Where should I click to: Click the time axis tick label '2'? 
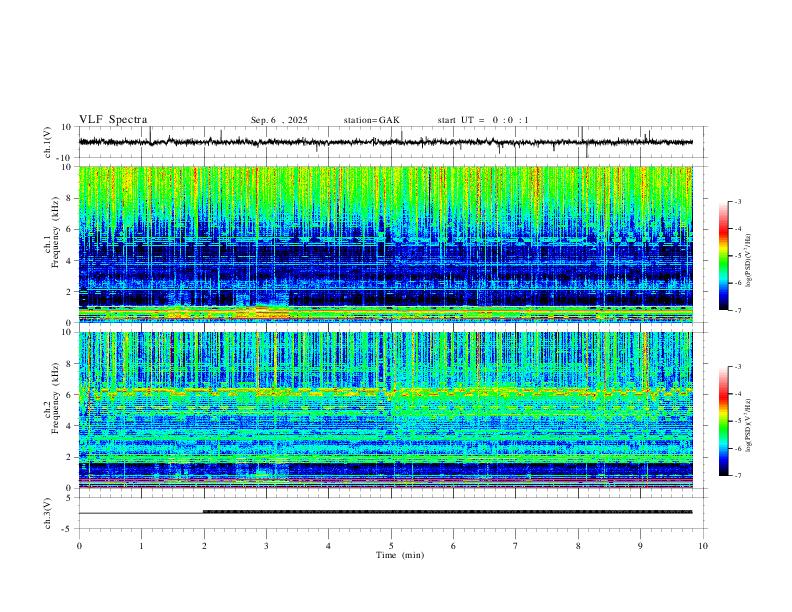(x=204, y=546)
